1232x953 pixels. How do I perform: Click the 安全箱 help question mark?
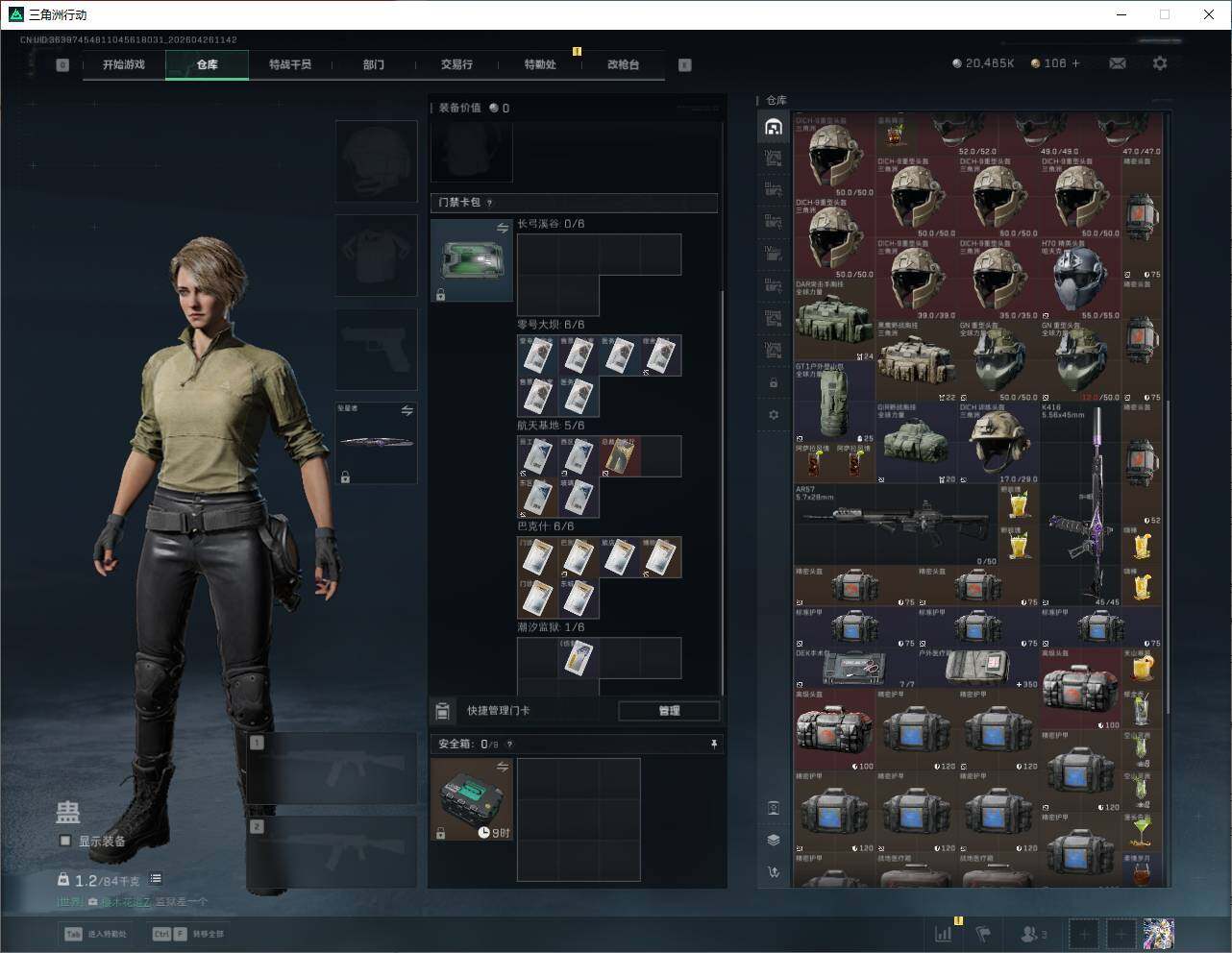click(509, 744)
